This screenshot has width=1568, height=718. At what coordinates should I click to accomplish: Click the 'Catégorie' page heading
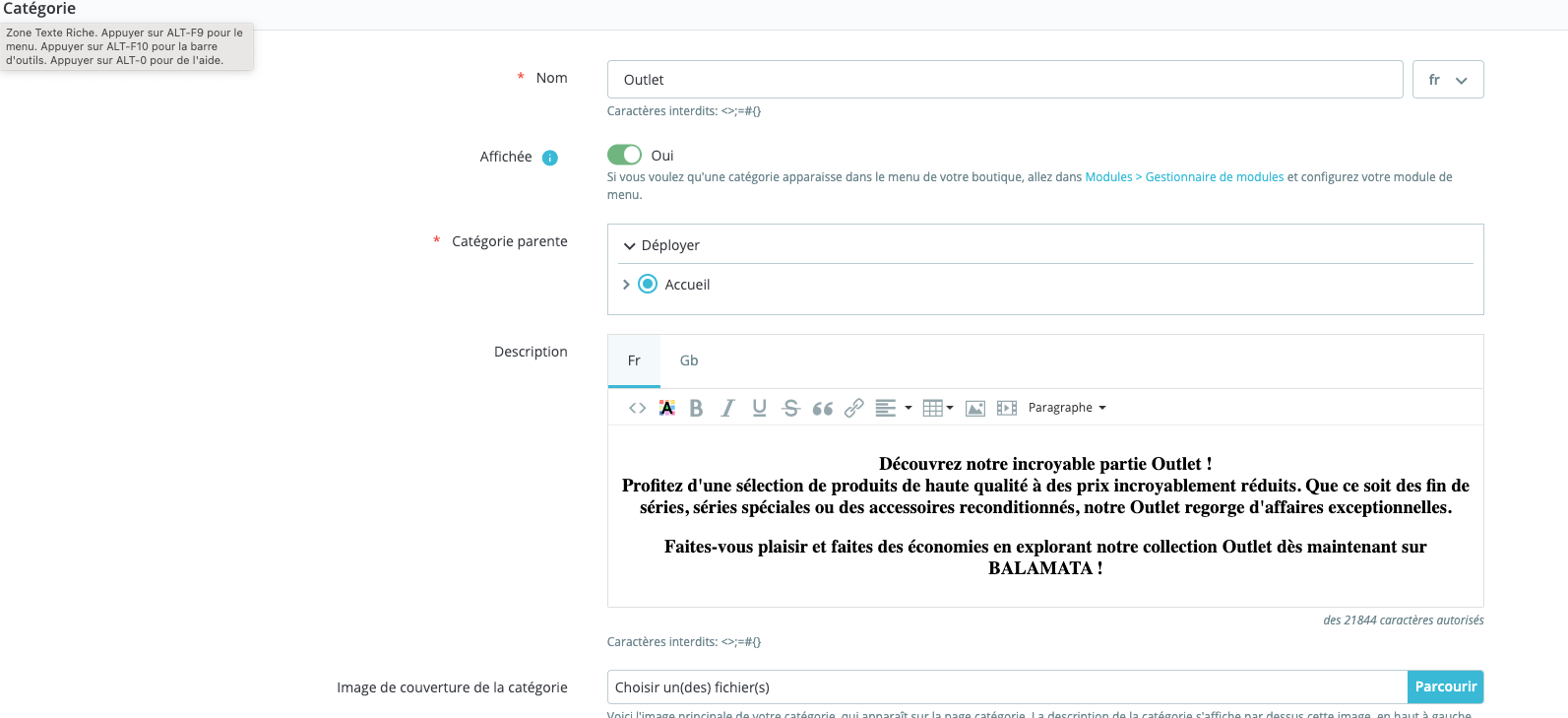39,9
